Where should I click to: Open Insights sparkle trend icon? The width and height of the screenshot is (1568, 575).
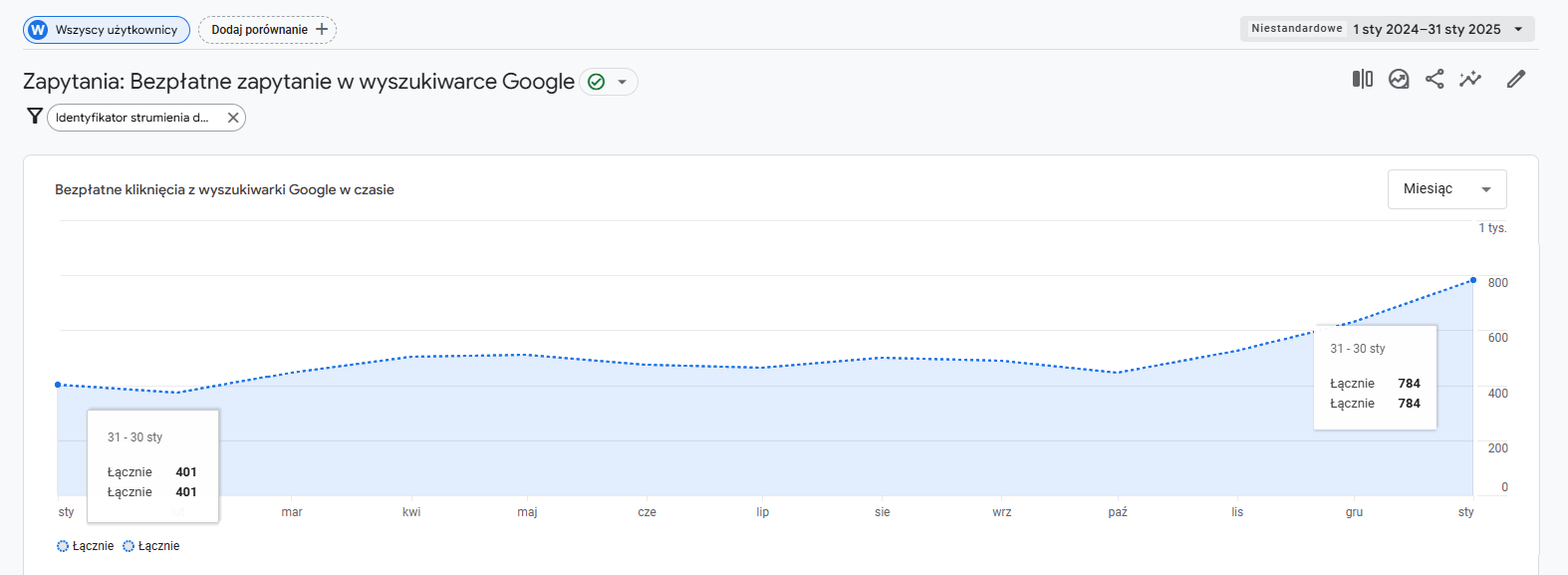1470,79
